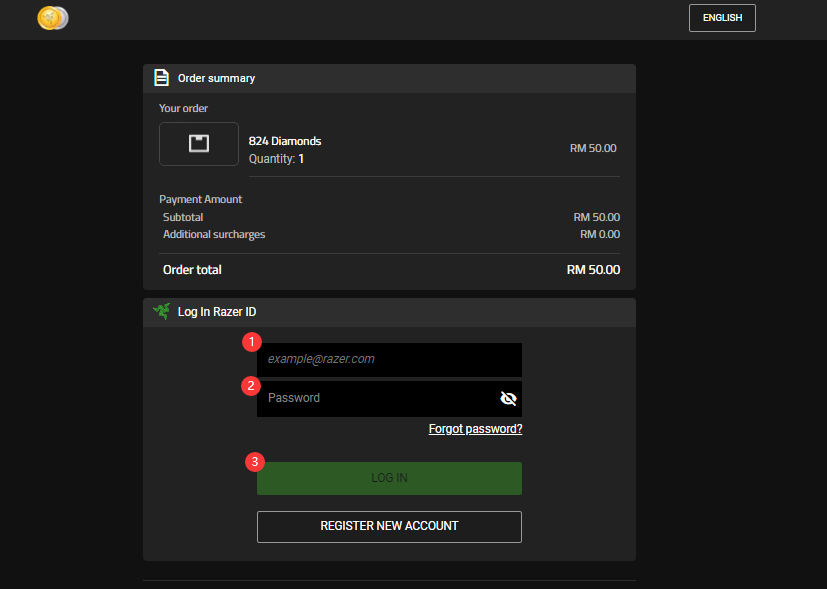
Task: Click the Additional surcharges row label
Action: tap(214, 234)
